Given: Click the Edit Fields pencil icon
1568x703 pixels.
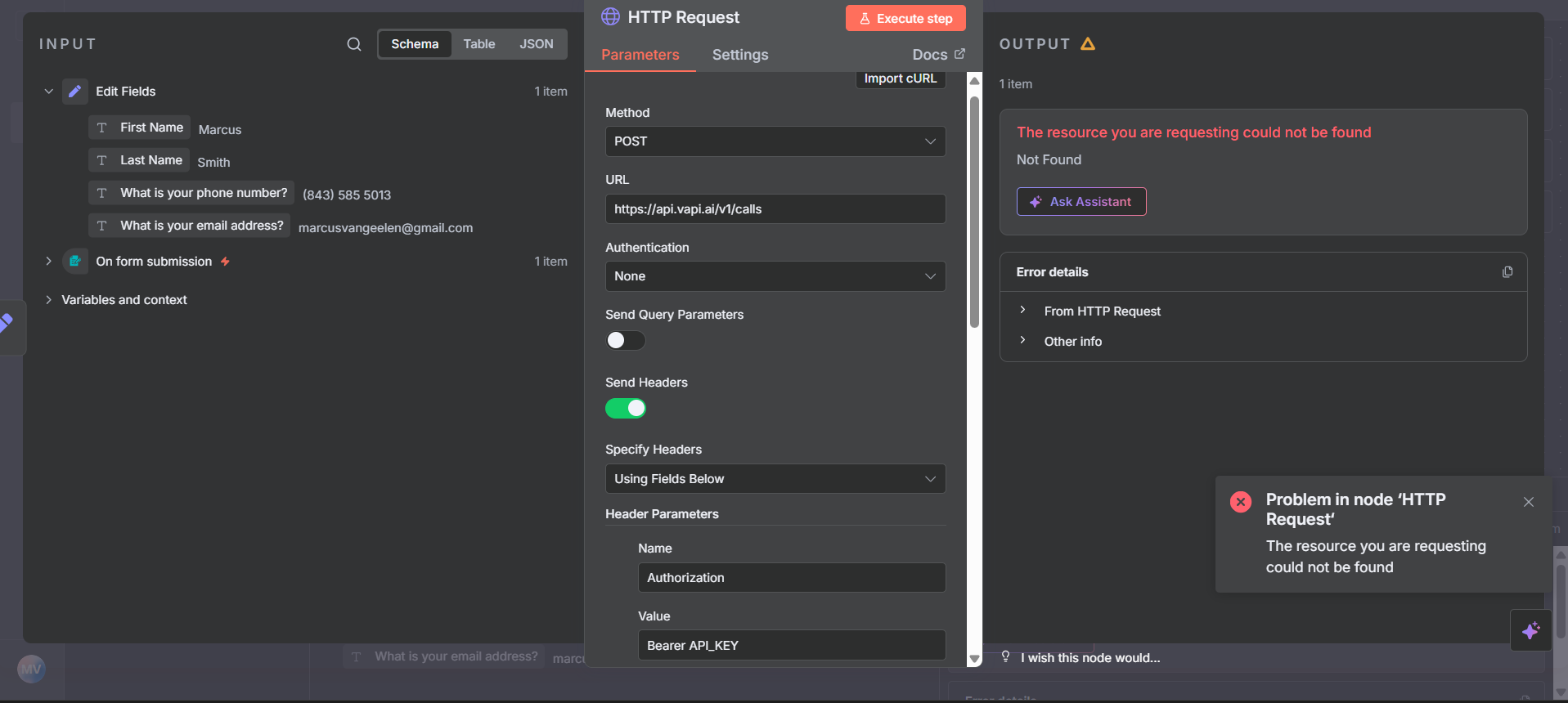Looking at the screenshot, I should 74,92.
